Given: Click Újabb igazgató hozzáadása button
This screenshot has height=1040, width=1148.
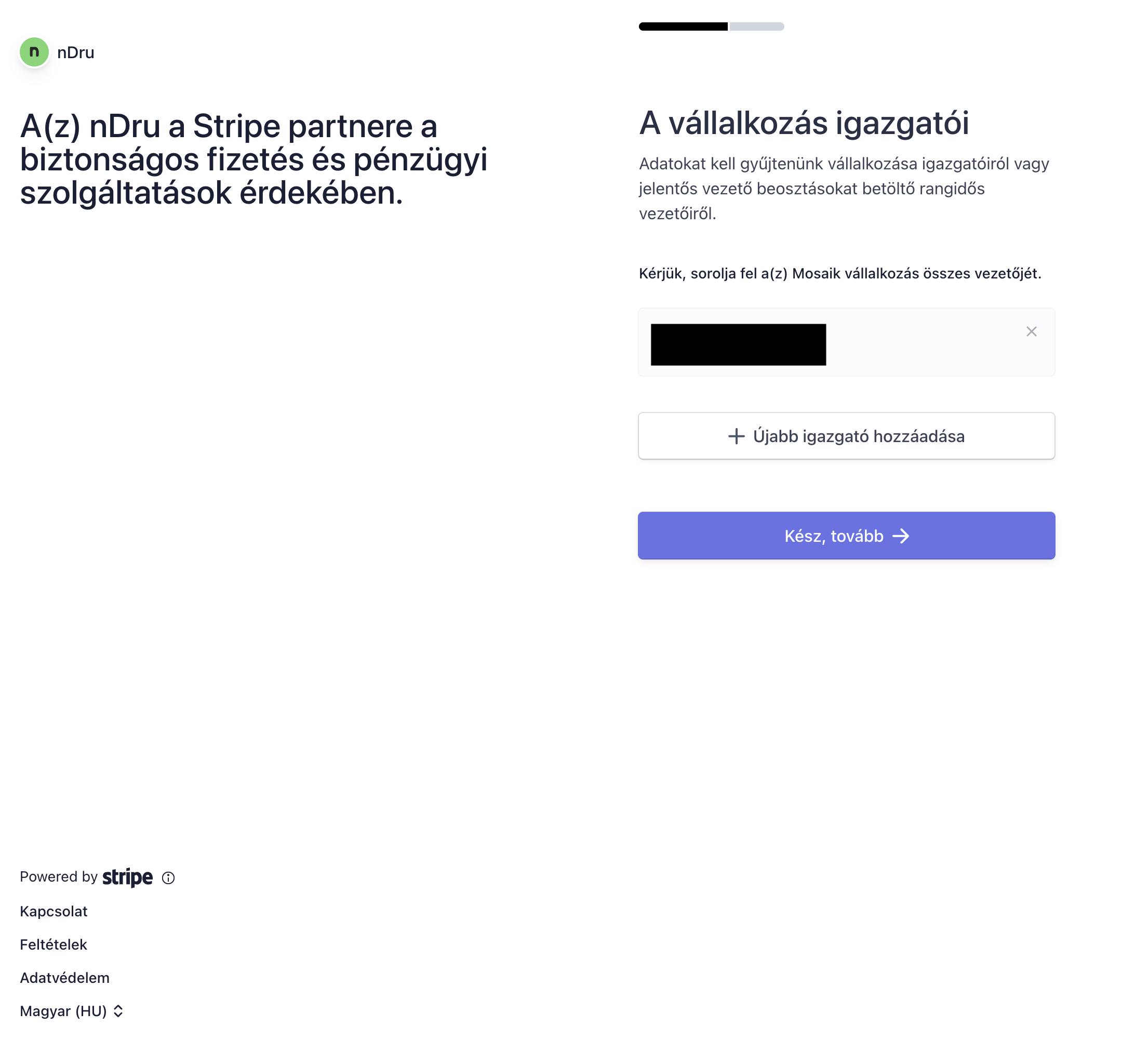Looking at the screenshot, I should tap(846, 435).
